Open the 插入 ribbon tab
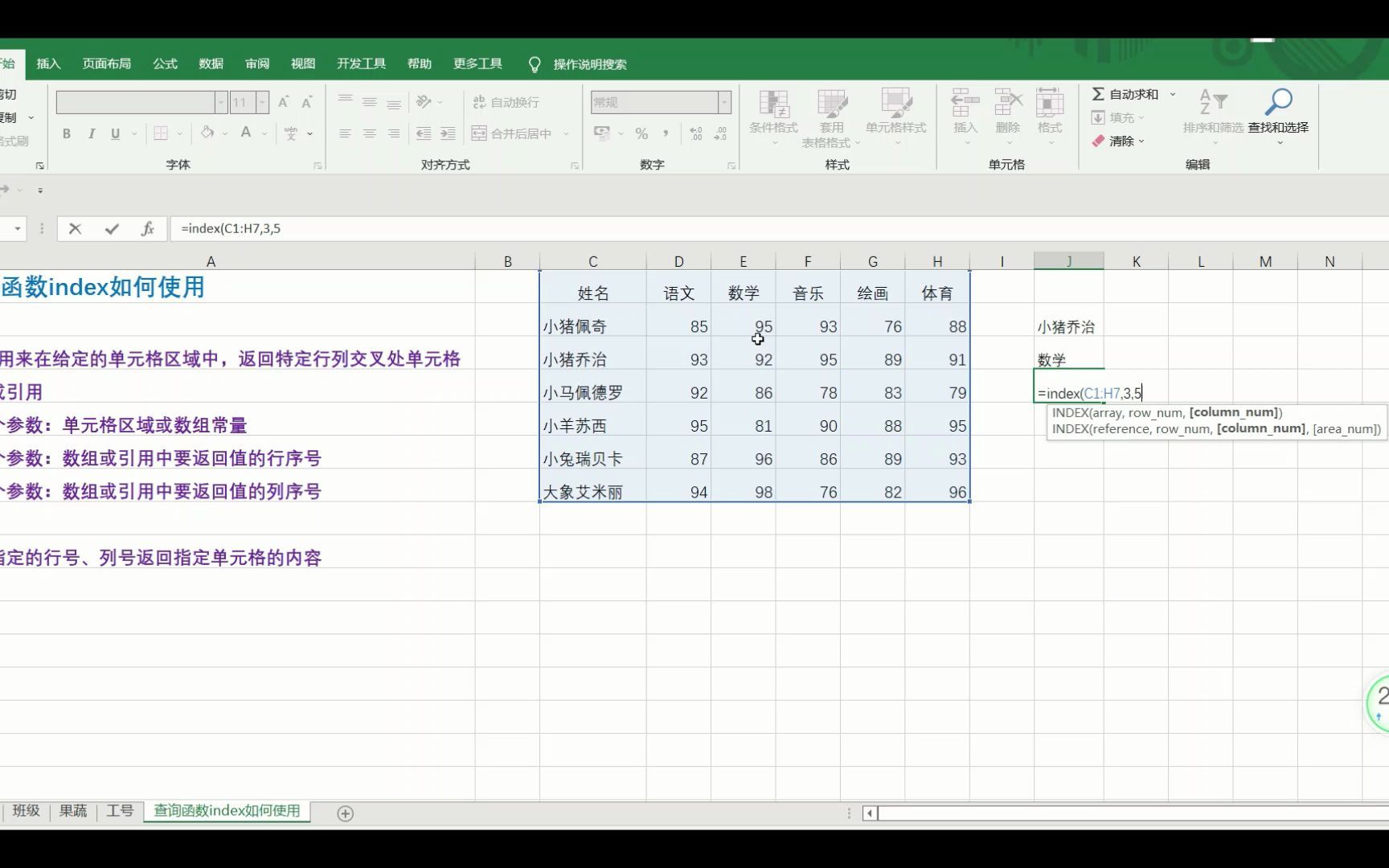1389x868 pixels. (x=48, y=63)
